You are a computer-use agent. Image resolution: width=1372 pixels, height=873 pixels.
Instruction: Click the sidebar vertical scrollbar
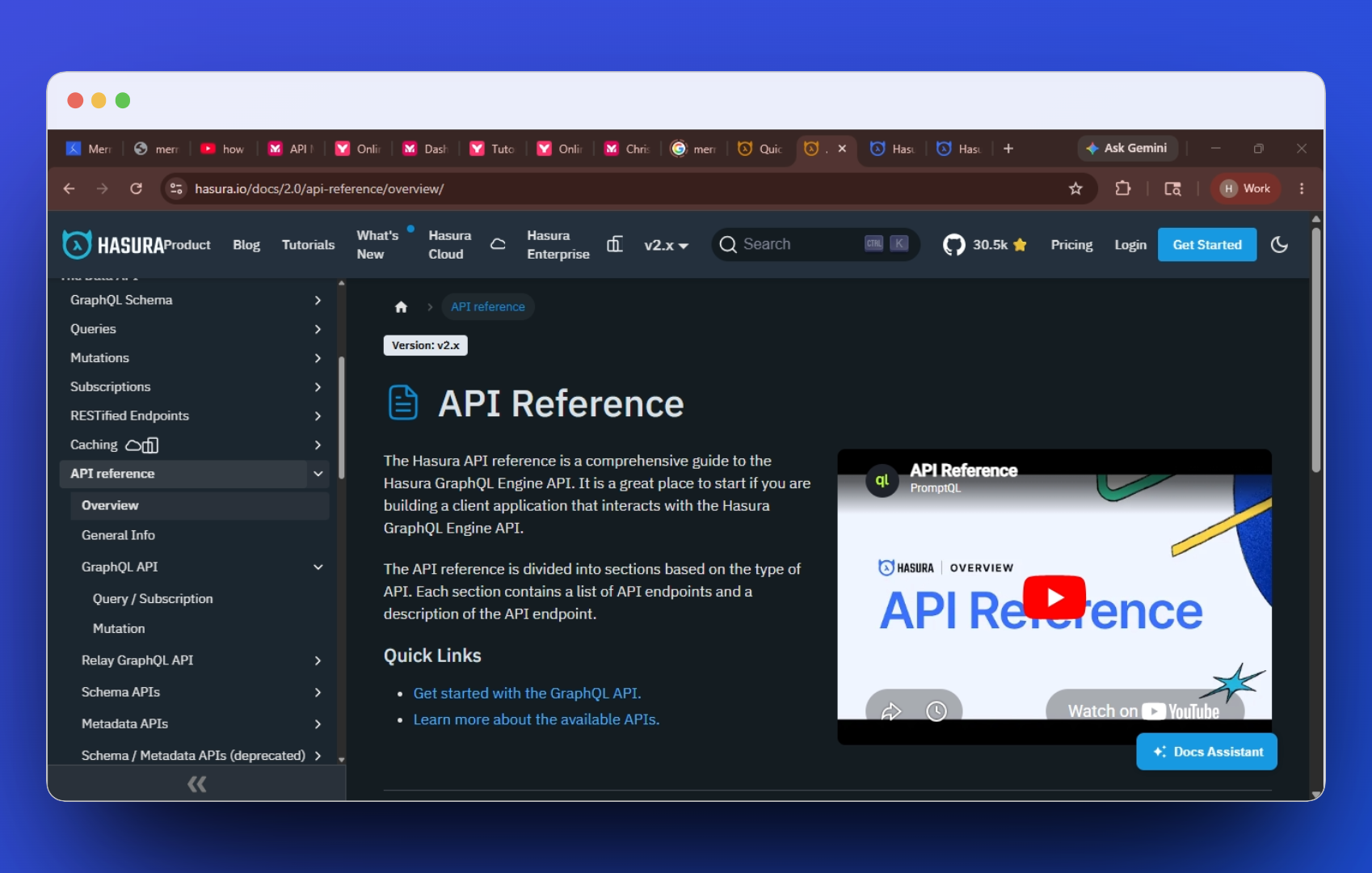click(x=342, y=417)
